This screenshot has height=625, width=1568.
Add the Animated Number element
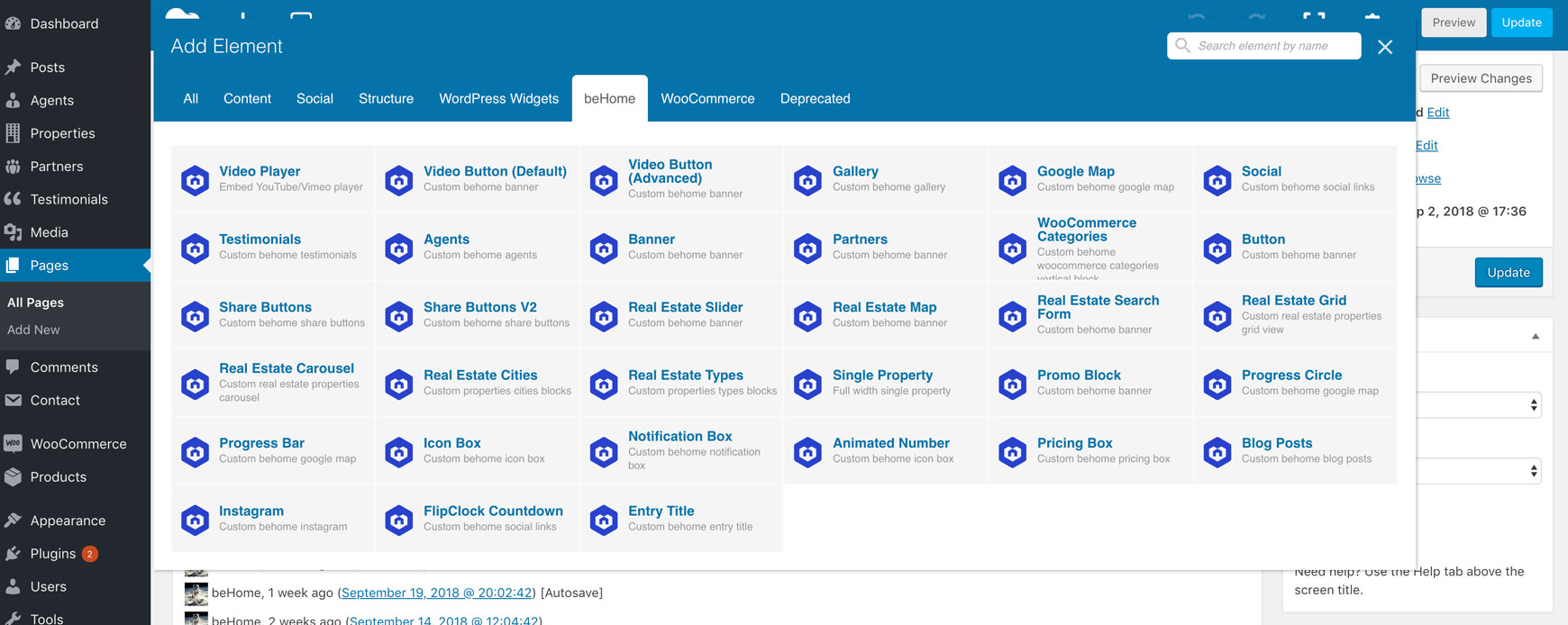coord(886,451)
